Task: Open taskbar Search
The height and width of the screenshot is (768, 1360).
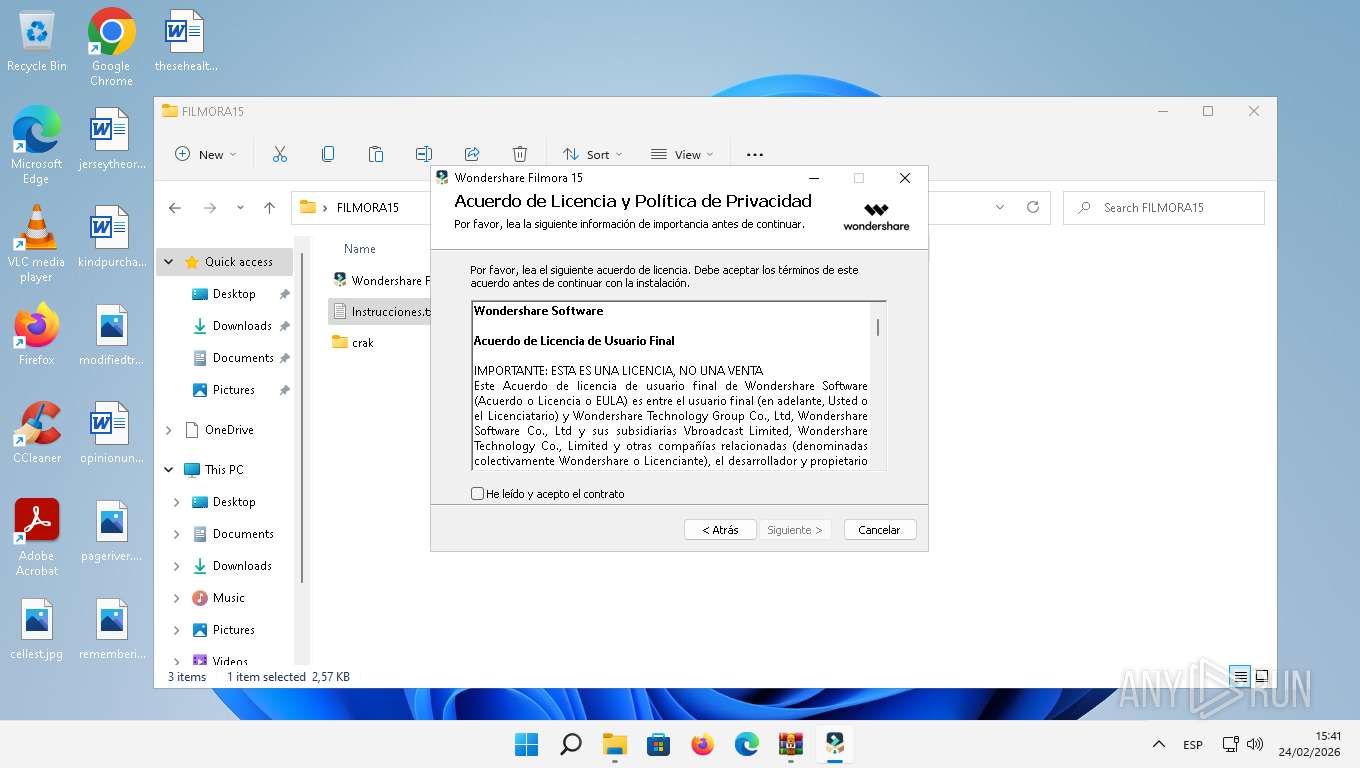Action: pyautogui.click(x=570, y=744)
